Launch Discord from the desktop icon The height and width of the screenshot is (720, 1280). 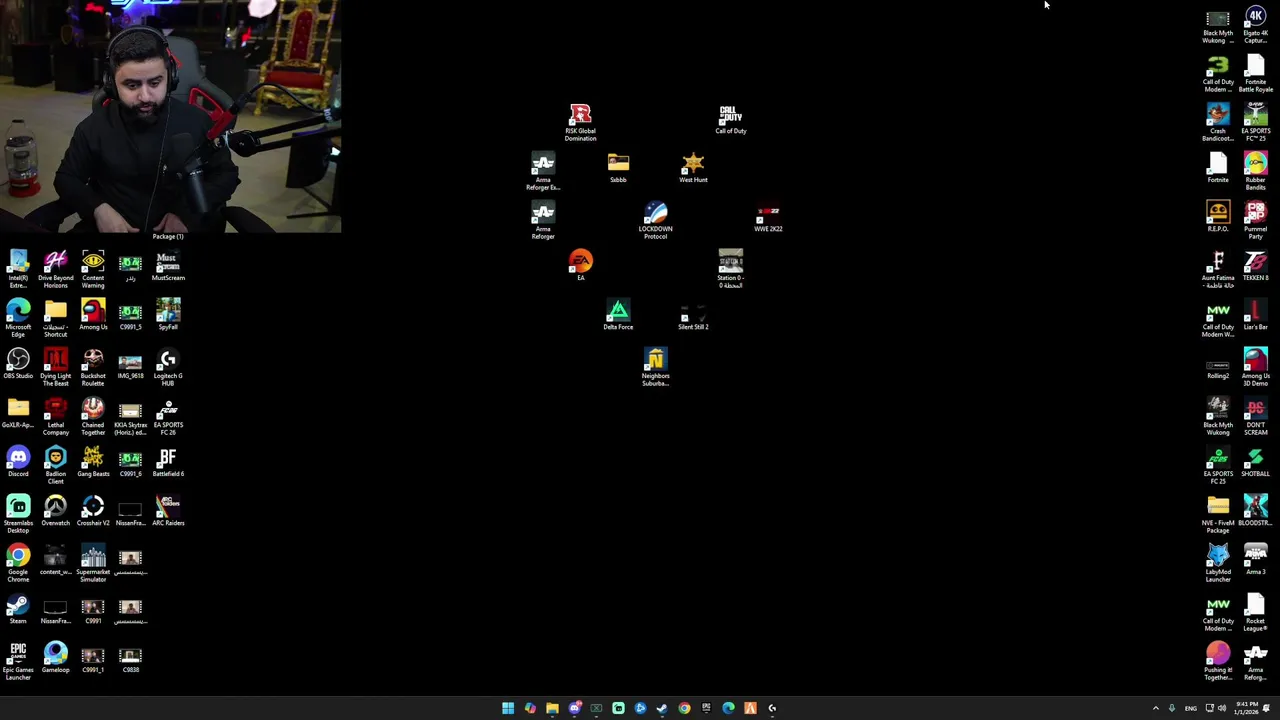click(x=18, y=462)
